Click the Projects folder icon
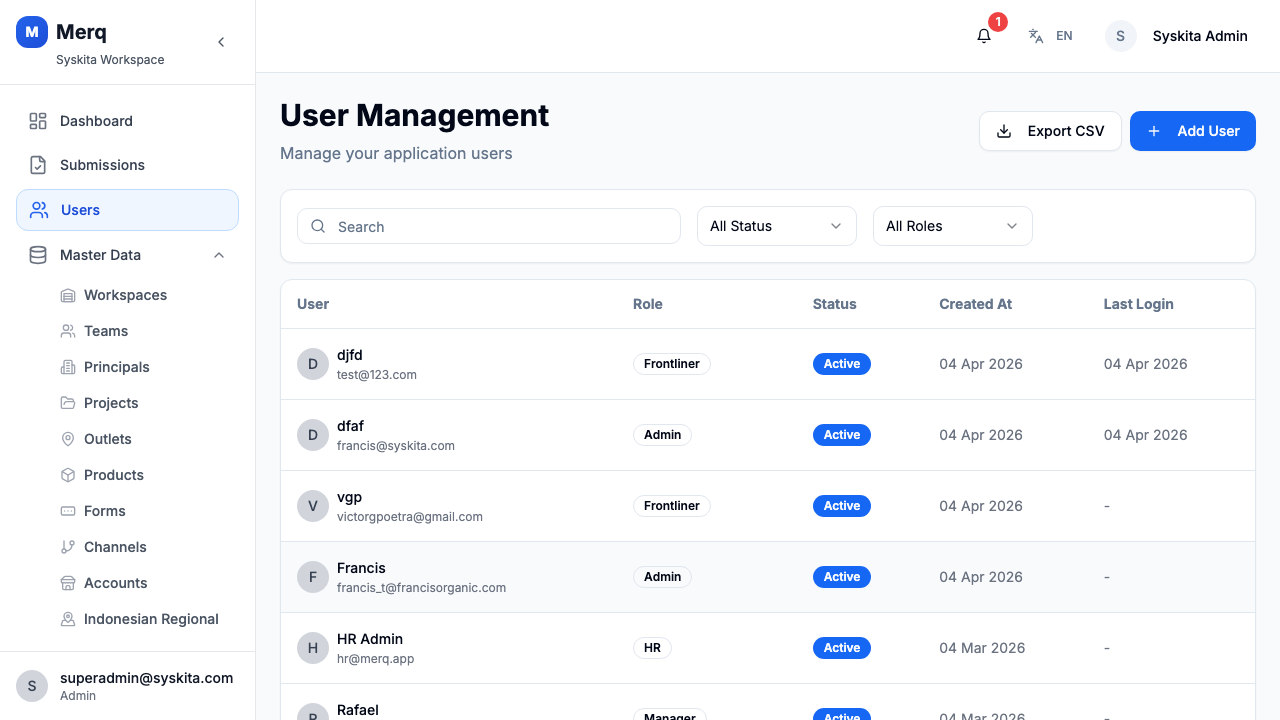The height and width of the screenshot is (720, 1280). (x=68, y=403)
